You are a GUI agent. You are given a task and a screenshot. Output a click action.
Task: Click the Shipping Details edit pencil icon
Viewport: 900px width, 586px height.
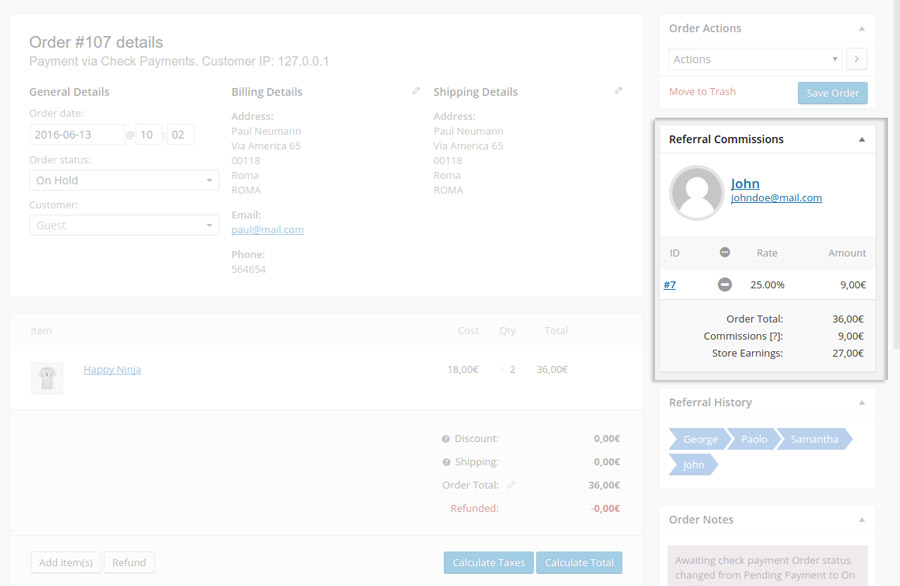(619, 91)
